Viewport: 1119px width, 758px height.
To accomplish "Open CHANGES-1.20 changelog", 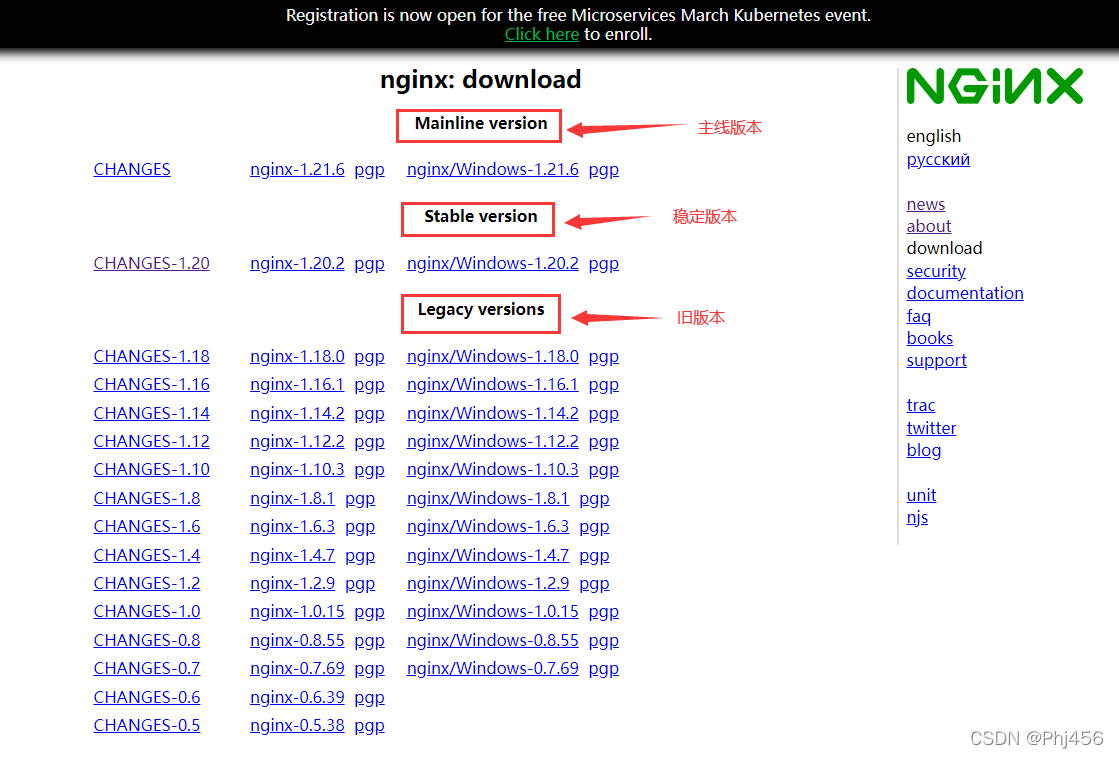I will pos(151,263).
